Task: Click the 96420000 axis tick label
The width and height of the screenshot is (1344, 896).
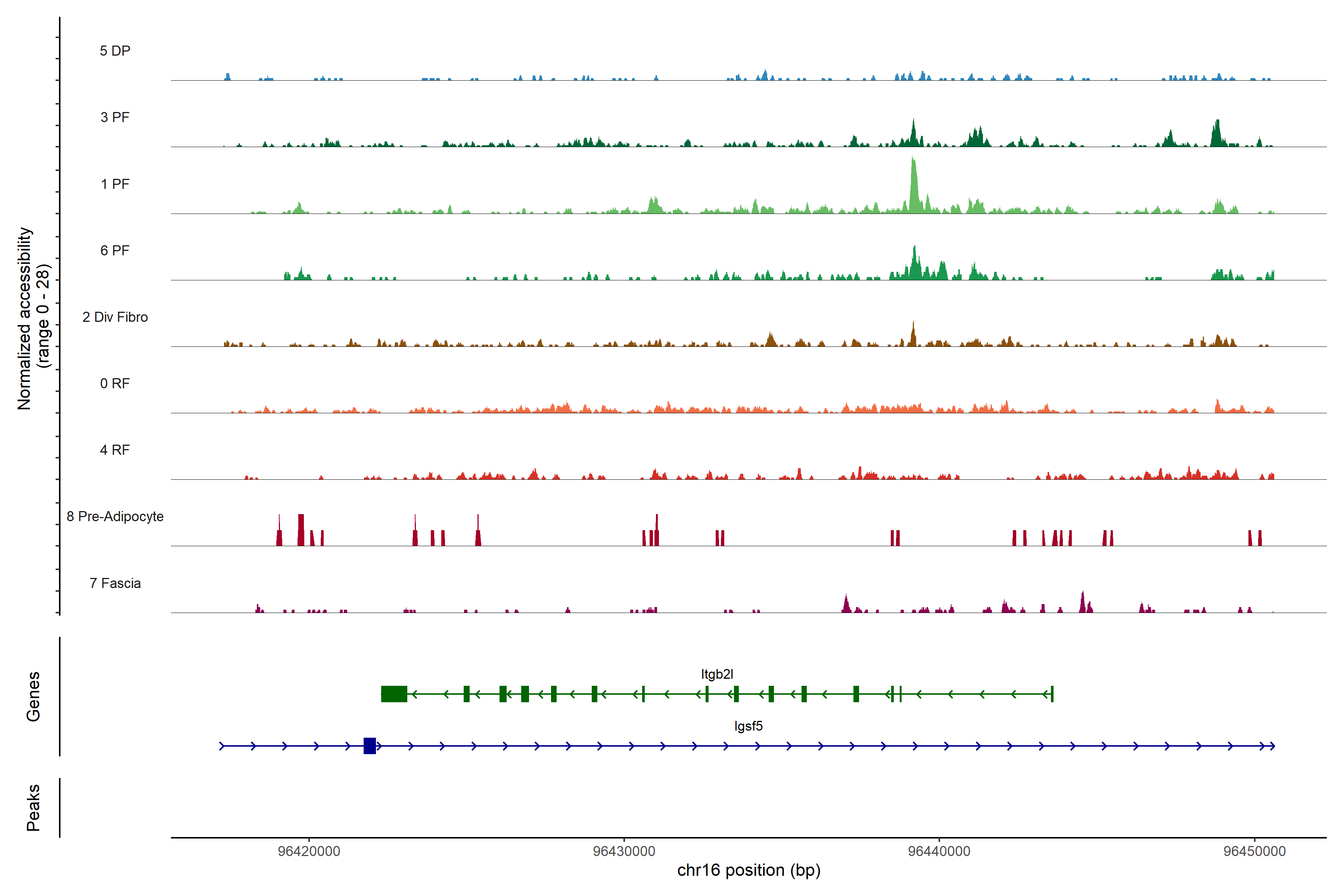Action: (309, 851)
